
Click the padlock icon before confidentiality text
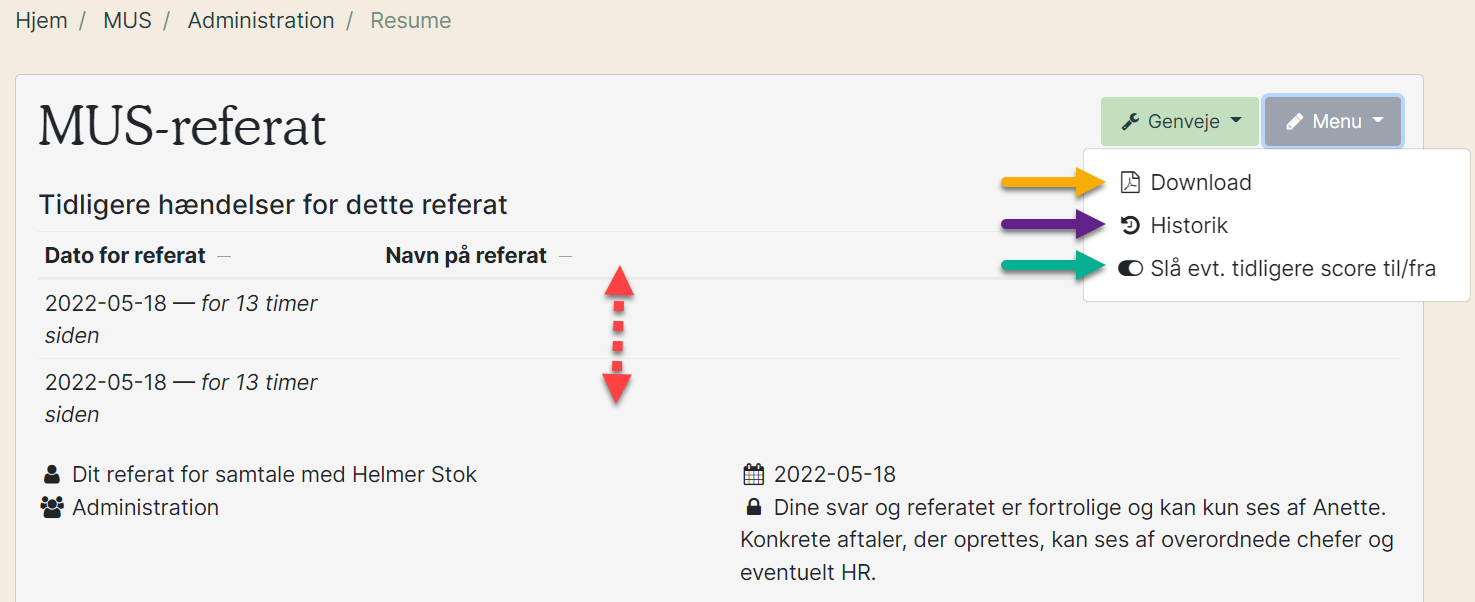(753, 507)
